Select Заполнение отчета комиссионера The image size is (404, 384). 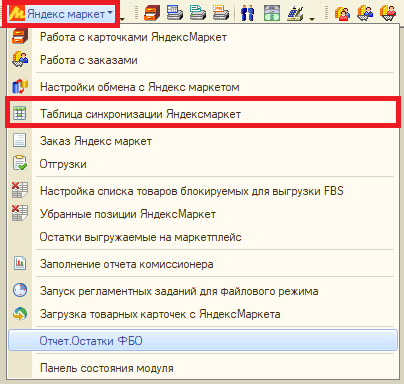pyautogui.click(x=203, y=264)
